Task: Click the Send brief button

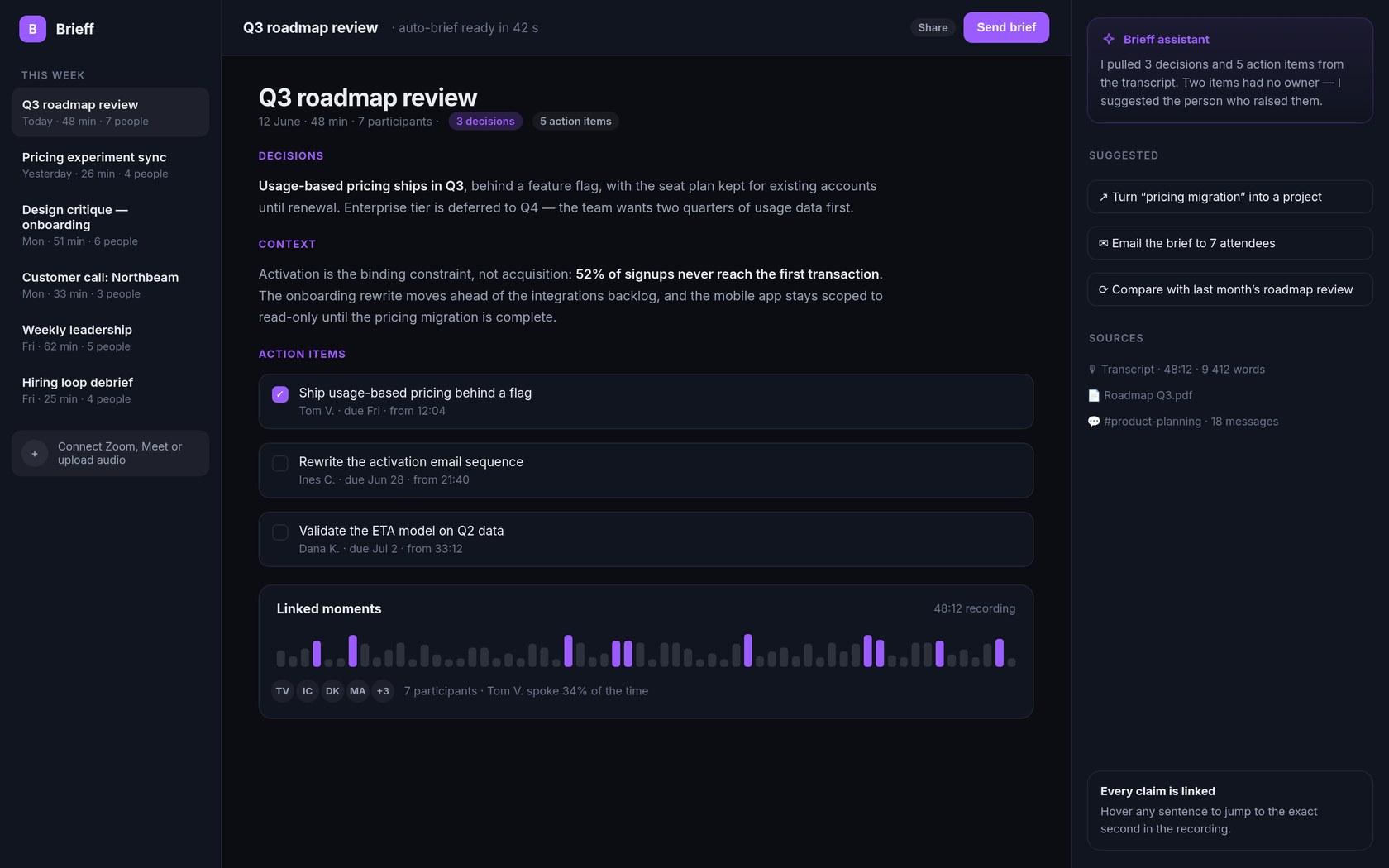Action: [1006, 27]
